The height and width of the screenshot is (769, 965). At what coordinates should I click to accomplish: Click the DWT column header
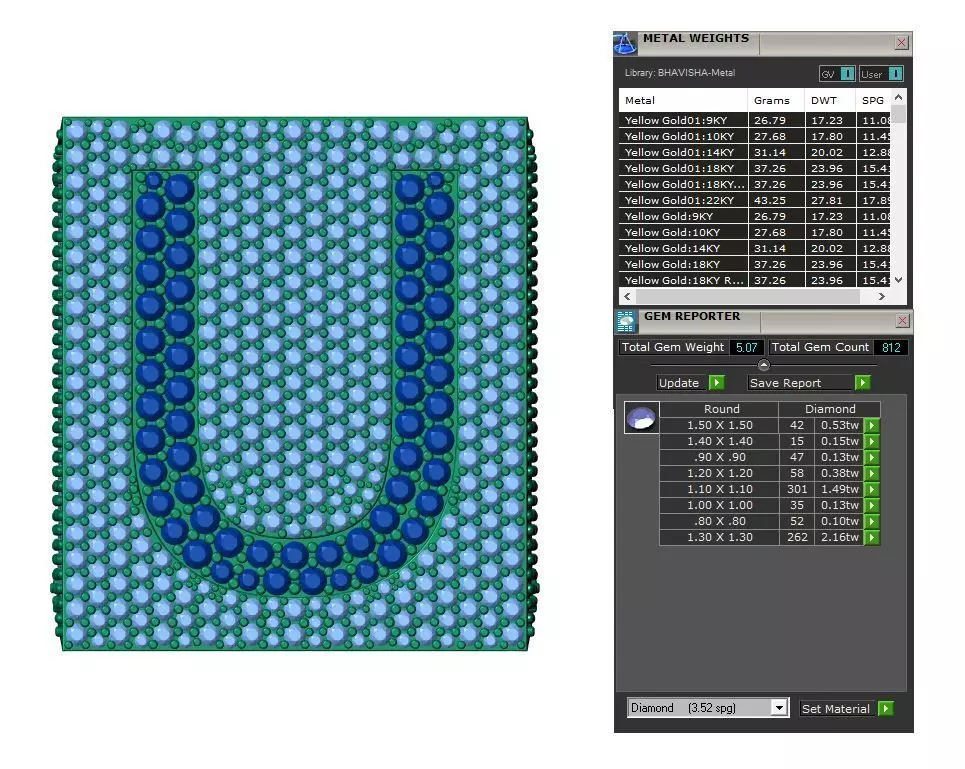click(x=830, y=100)
